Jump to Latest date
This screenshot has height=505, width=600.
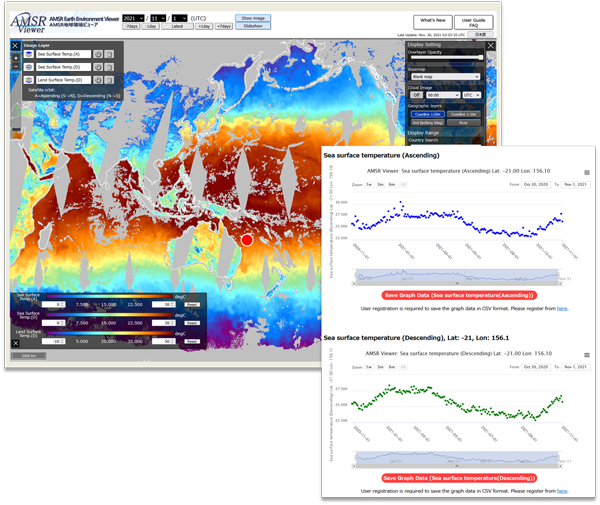(x=177, y=26)
